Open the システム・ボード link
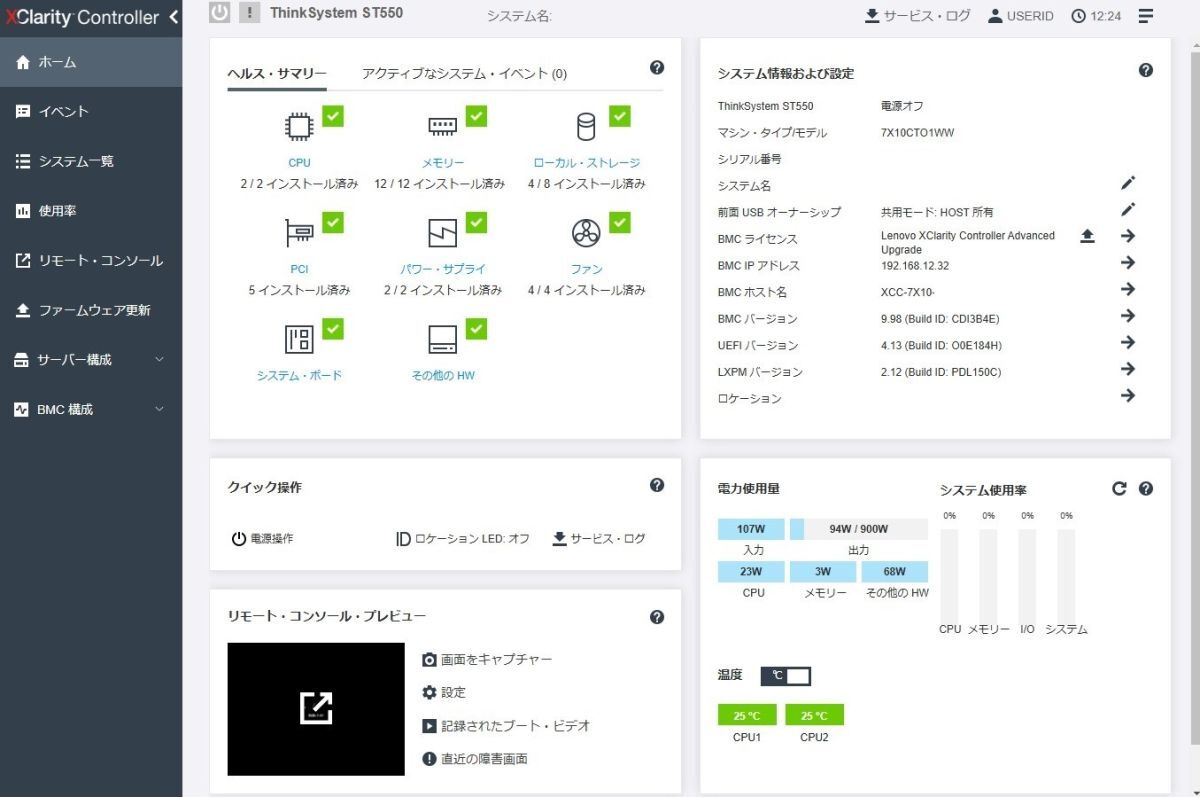Screen dimensions: 1200x797 coord(299,375)
